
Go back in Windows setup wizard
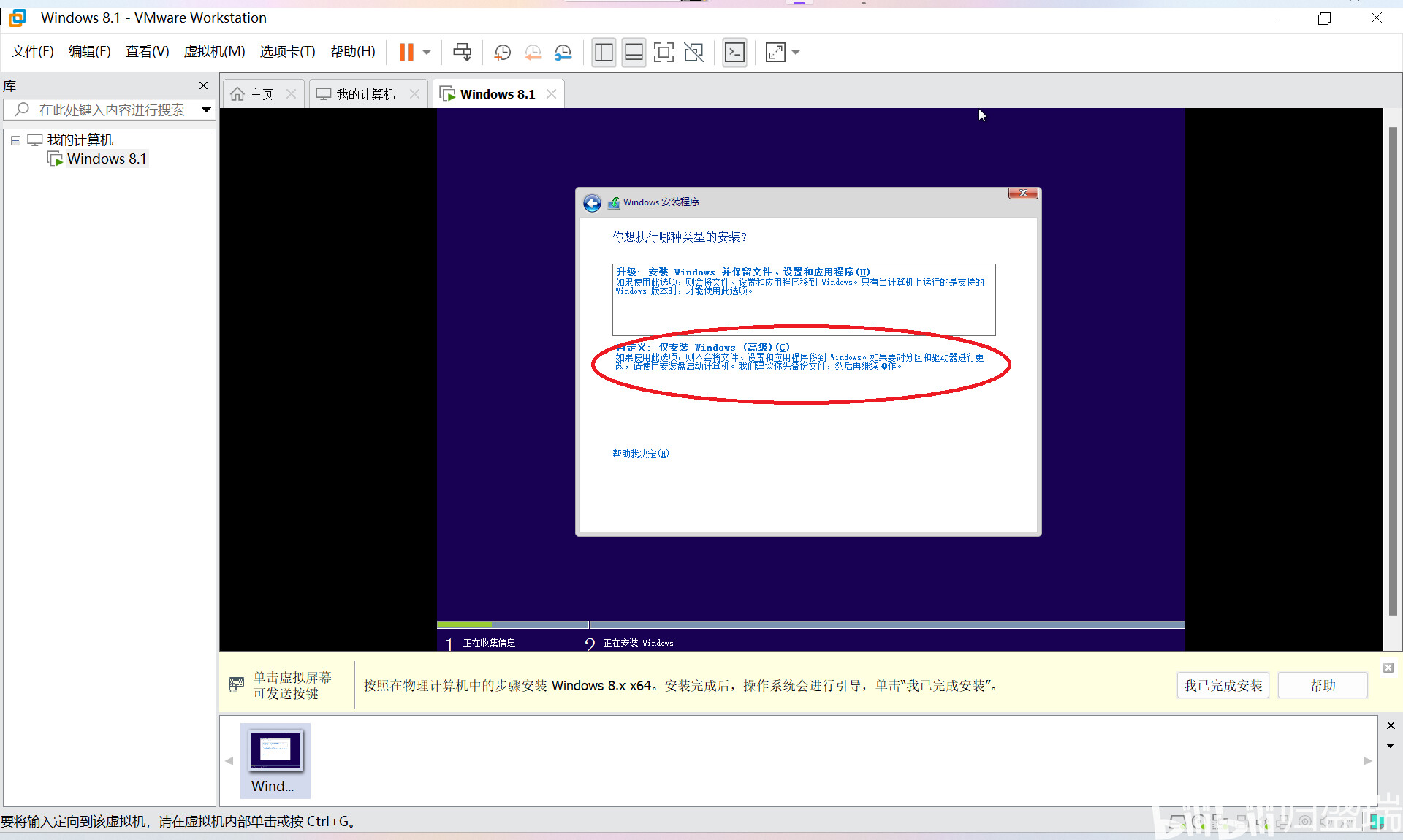(x=592, y=203)
